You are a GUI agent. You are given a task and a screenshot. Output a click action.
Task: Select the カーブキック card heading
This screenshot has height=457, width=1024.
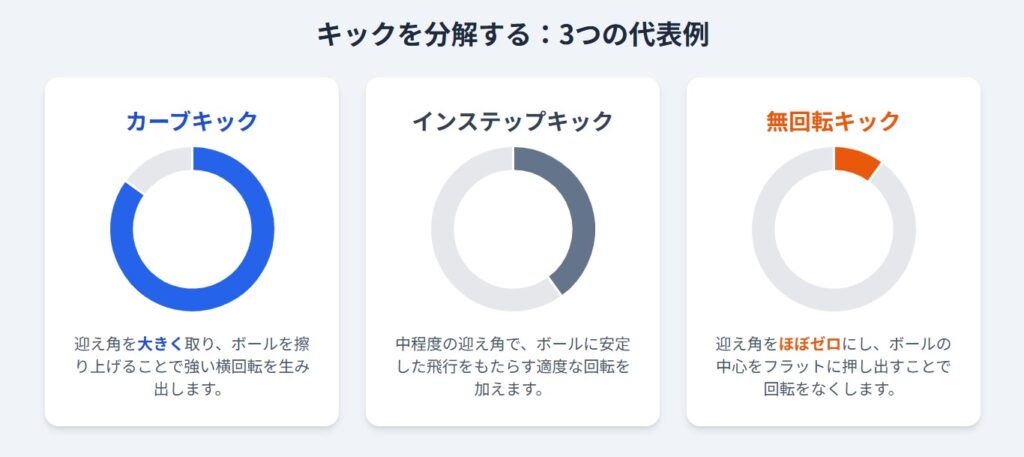pyautogui.click(x=192, y=122)
